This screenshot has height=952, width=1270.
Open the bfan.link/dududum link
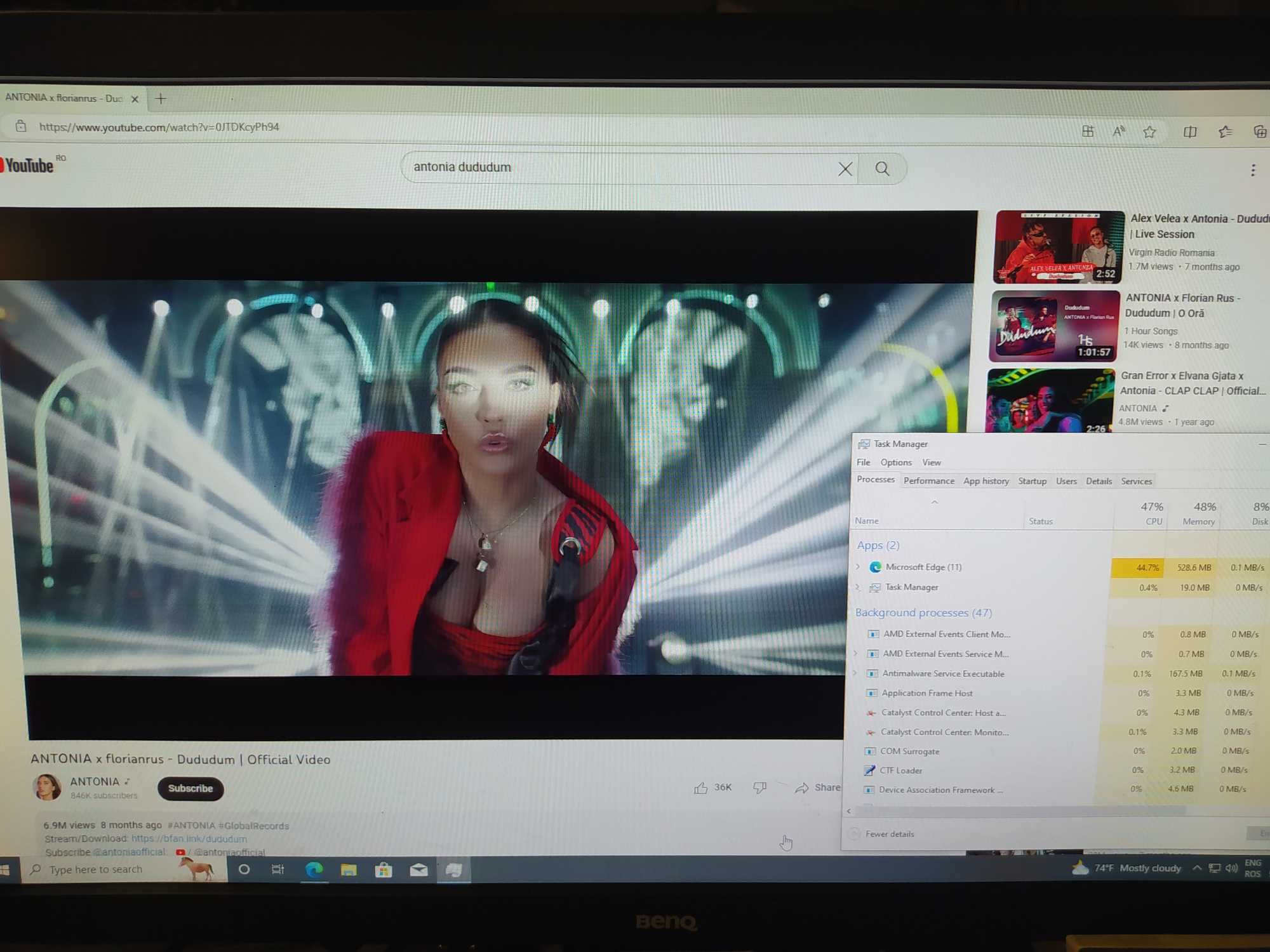click(189, 838)
